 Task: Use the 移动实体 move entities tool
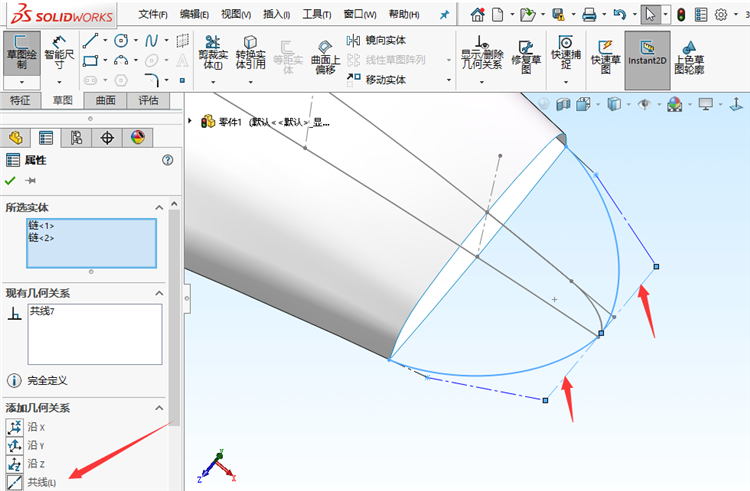pos(376,79)
